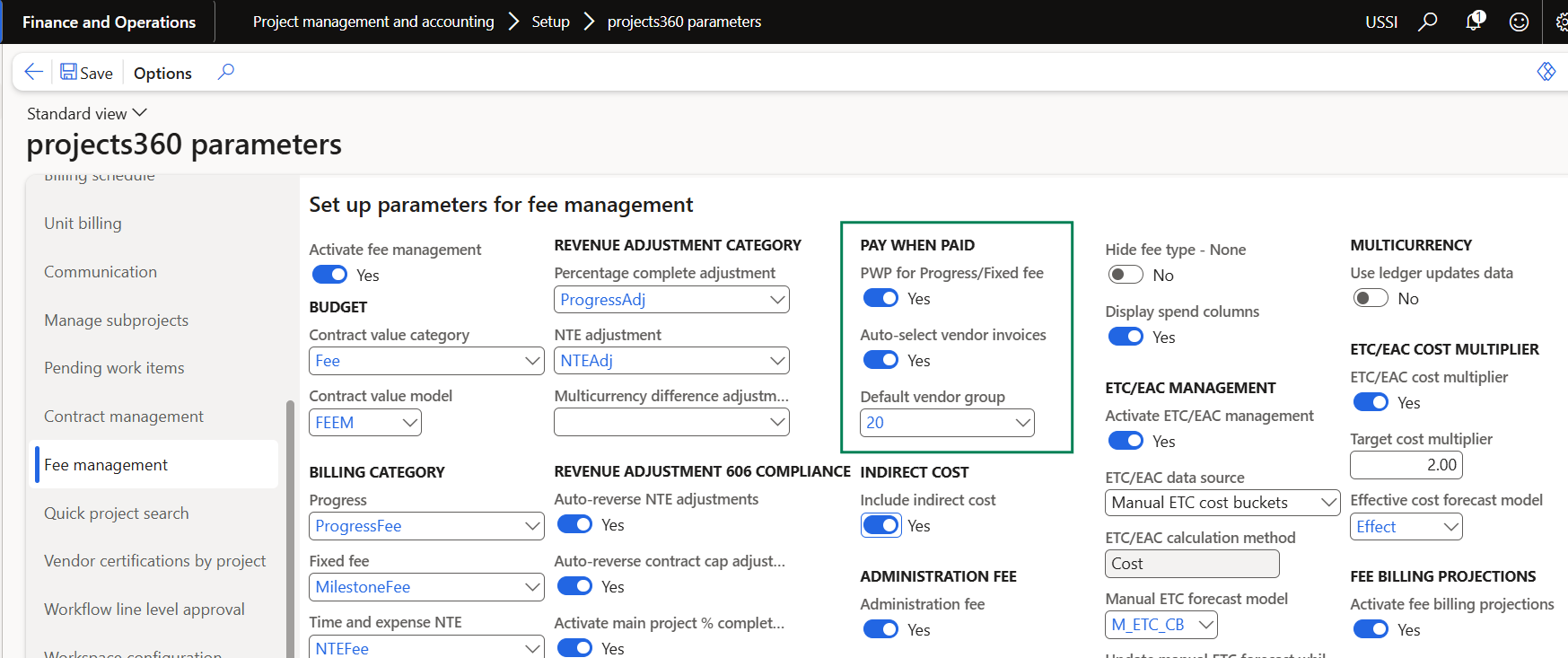Viewport: 1568px width, 658px height.
Task: Toggle Activate fee management switch
Action: 329,275
